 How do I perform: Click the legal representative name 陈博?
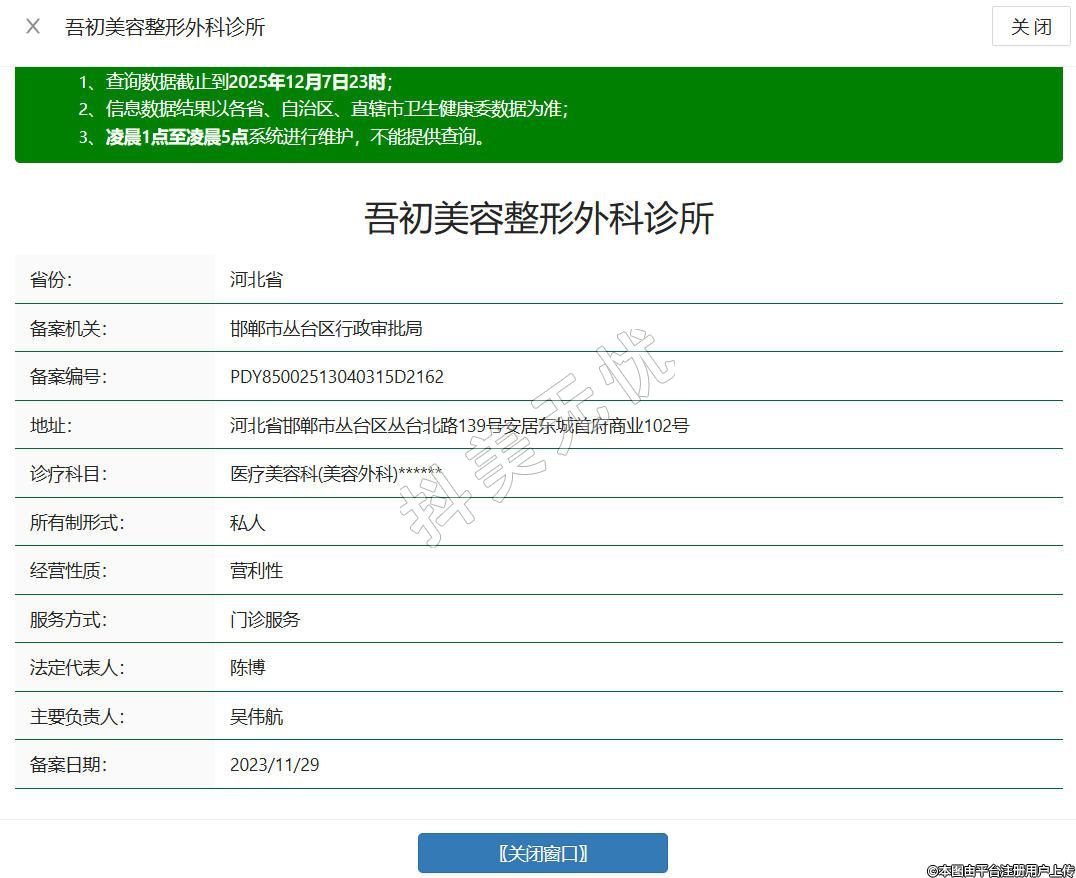[x=247, y=668]
